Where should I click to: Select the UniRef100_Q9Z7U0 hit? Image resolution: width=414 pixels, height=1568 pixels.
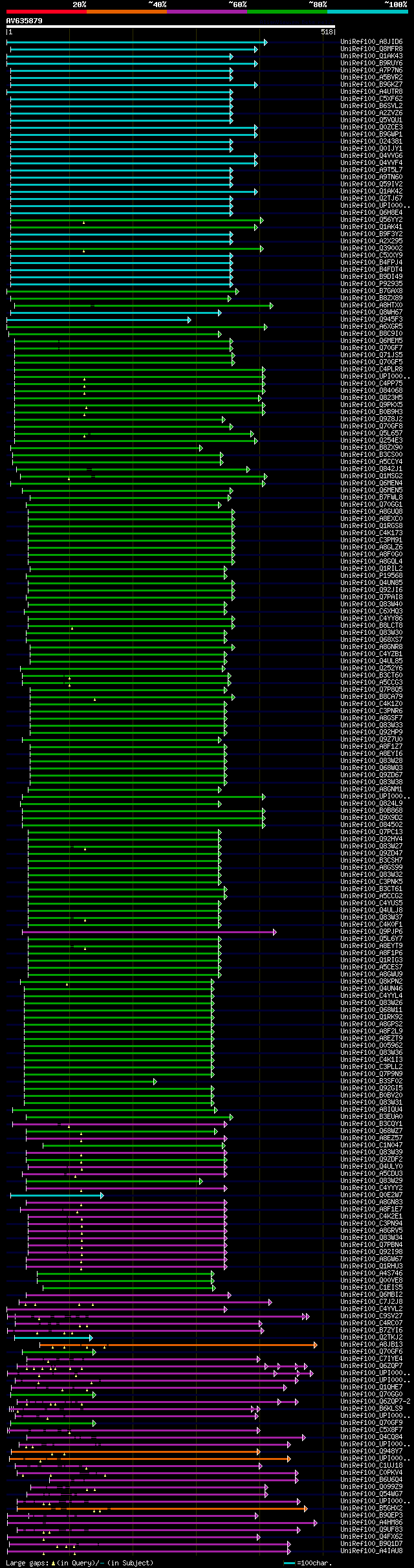(371, 740)
